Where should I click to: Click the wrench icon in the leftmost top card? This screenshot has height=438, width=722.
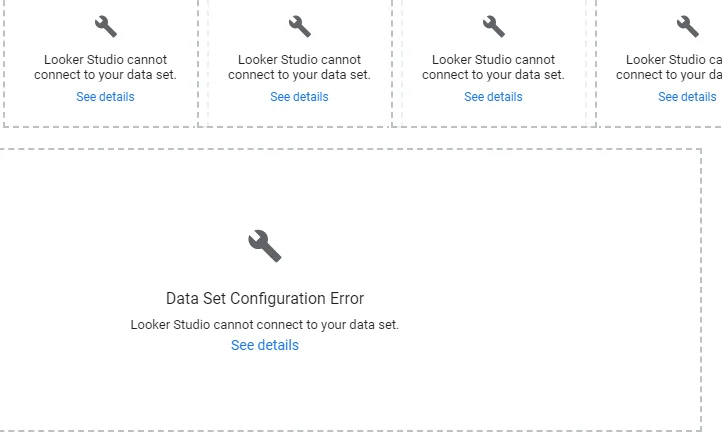pos(105,26)
